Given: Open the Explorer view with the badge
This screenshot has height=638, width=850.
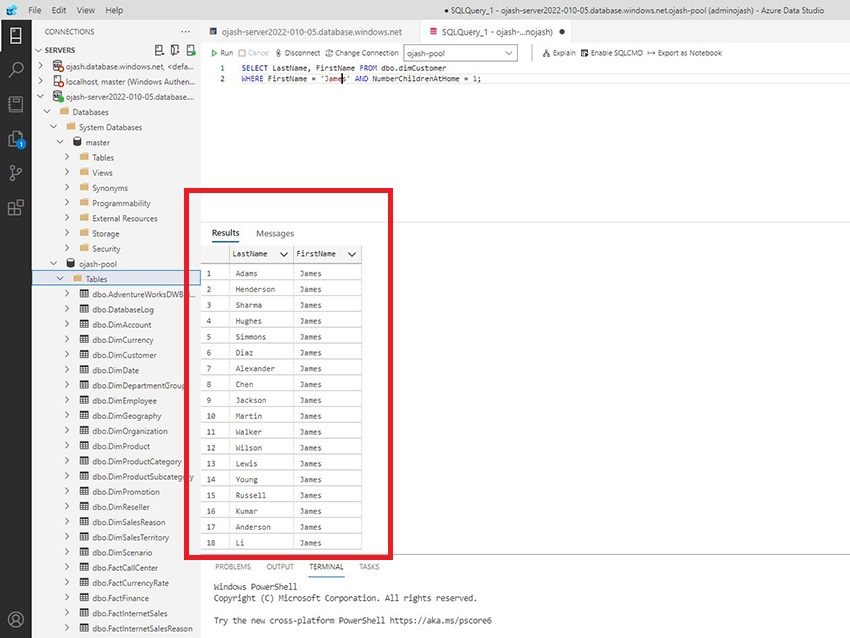Looking at the screenshot, I should [16, 139].
